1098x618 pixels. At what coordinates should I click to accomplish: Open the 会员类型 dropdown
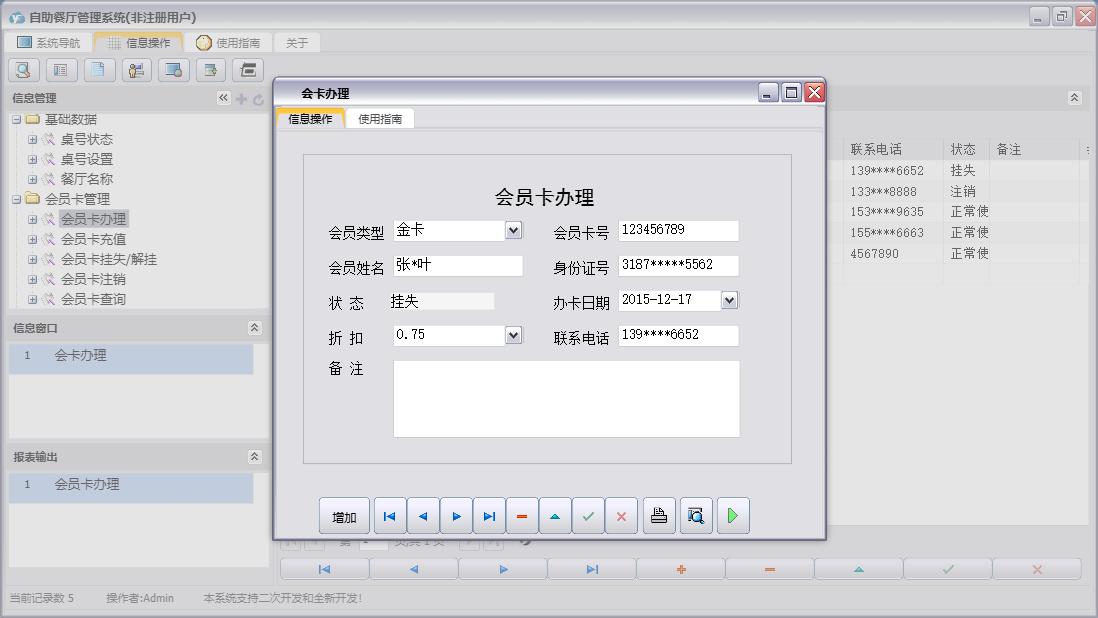tap(513, 231)
